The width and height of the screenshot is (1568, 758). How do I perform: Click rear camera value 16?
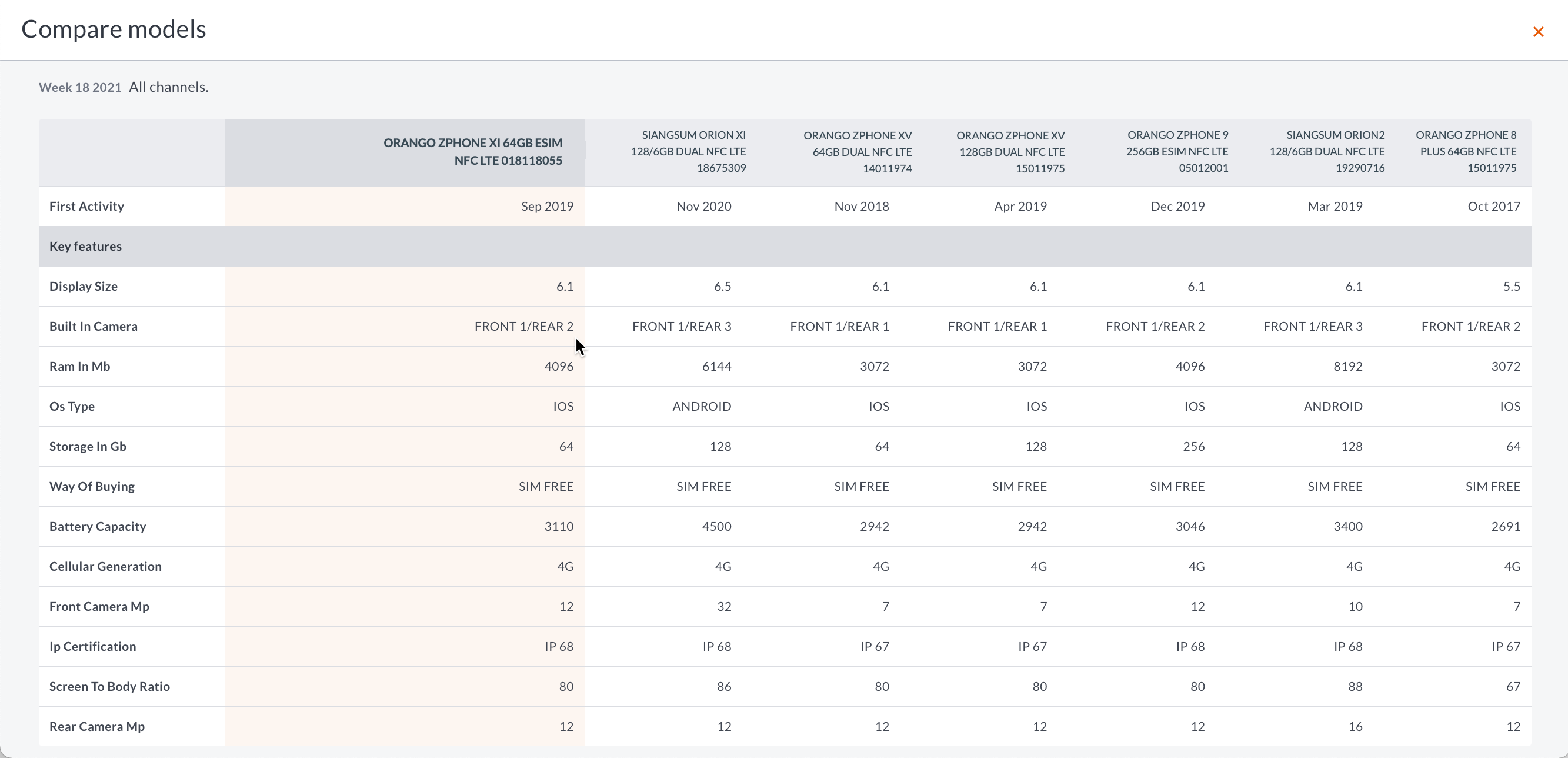(1355, 727)
